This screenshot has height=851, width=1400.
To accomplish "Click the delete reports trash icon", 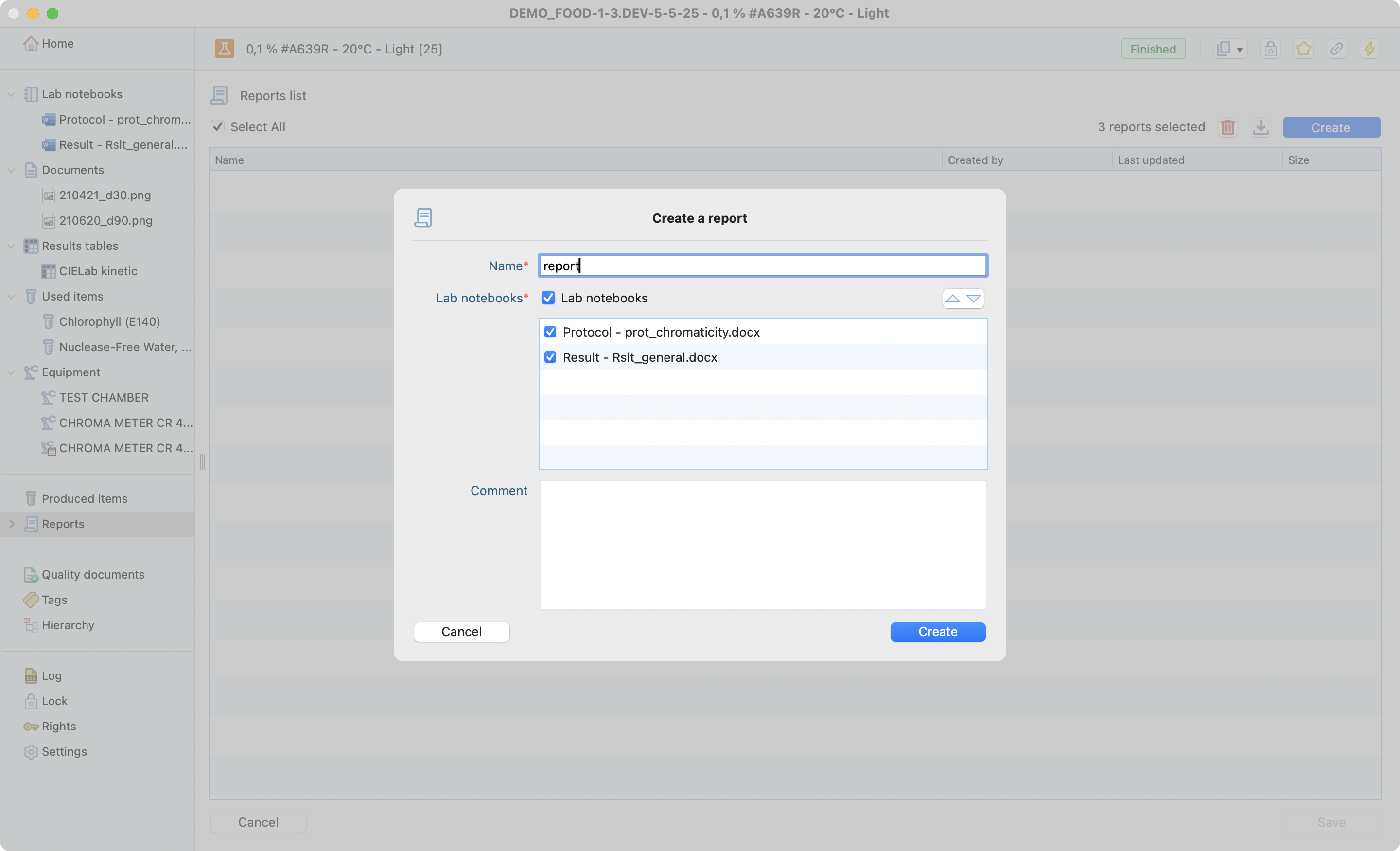I will pos(1228,127).
